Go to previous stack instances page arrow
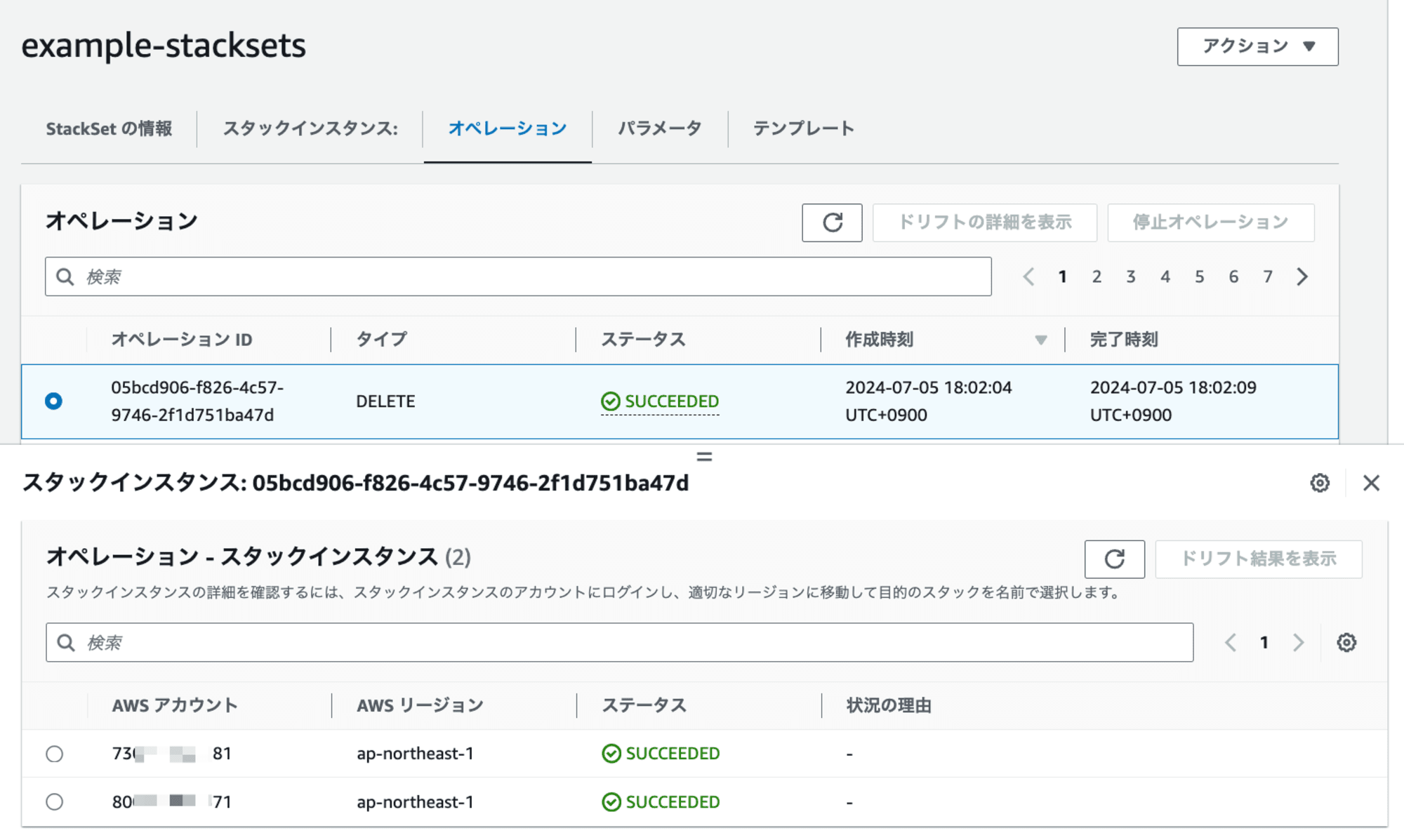 pos(1230,642)
